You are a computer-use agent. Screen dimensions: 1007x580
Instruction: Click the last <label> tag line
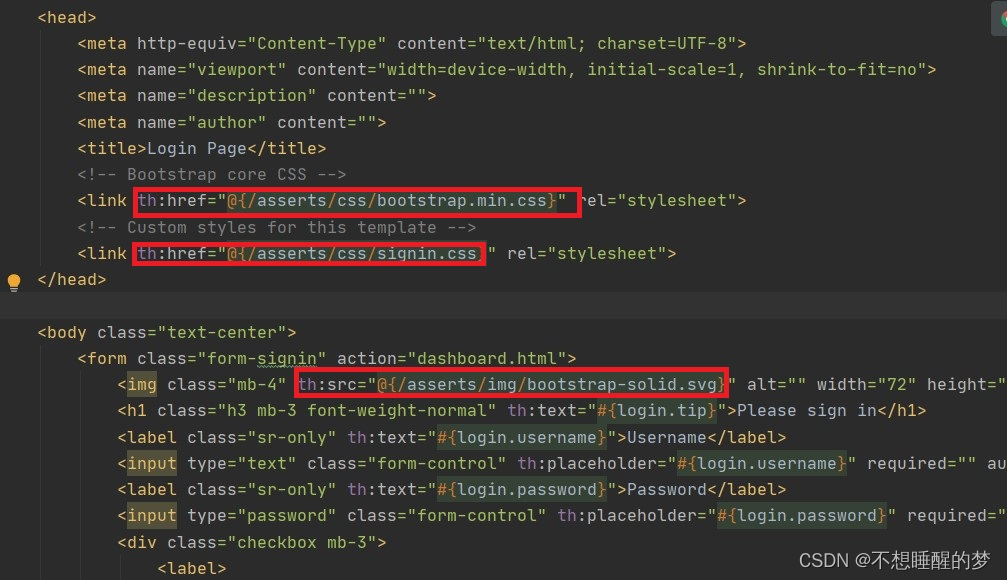[191, 568]
